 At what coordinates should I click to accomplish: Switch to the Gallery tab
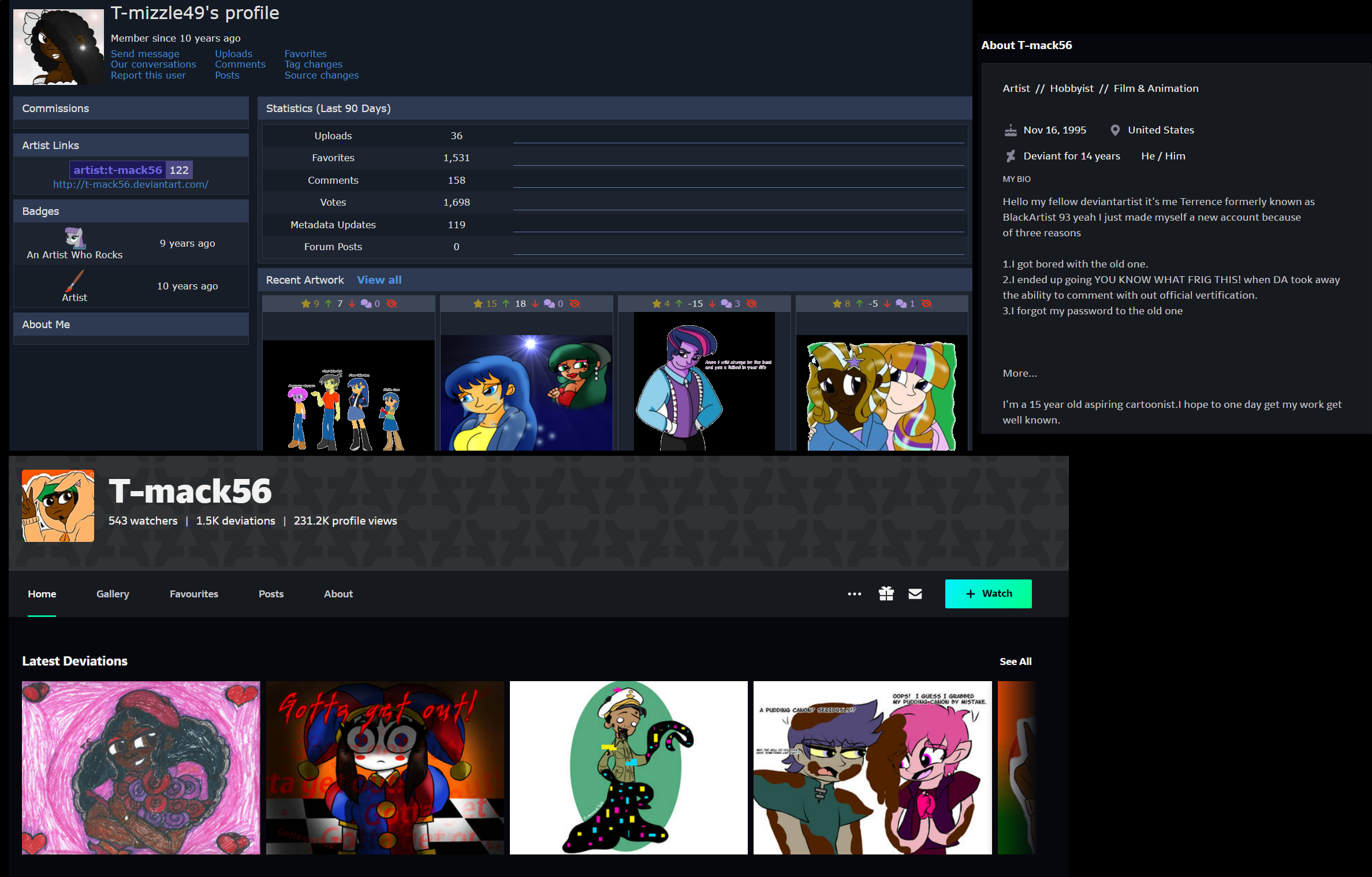click(x=113, y=594)
